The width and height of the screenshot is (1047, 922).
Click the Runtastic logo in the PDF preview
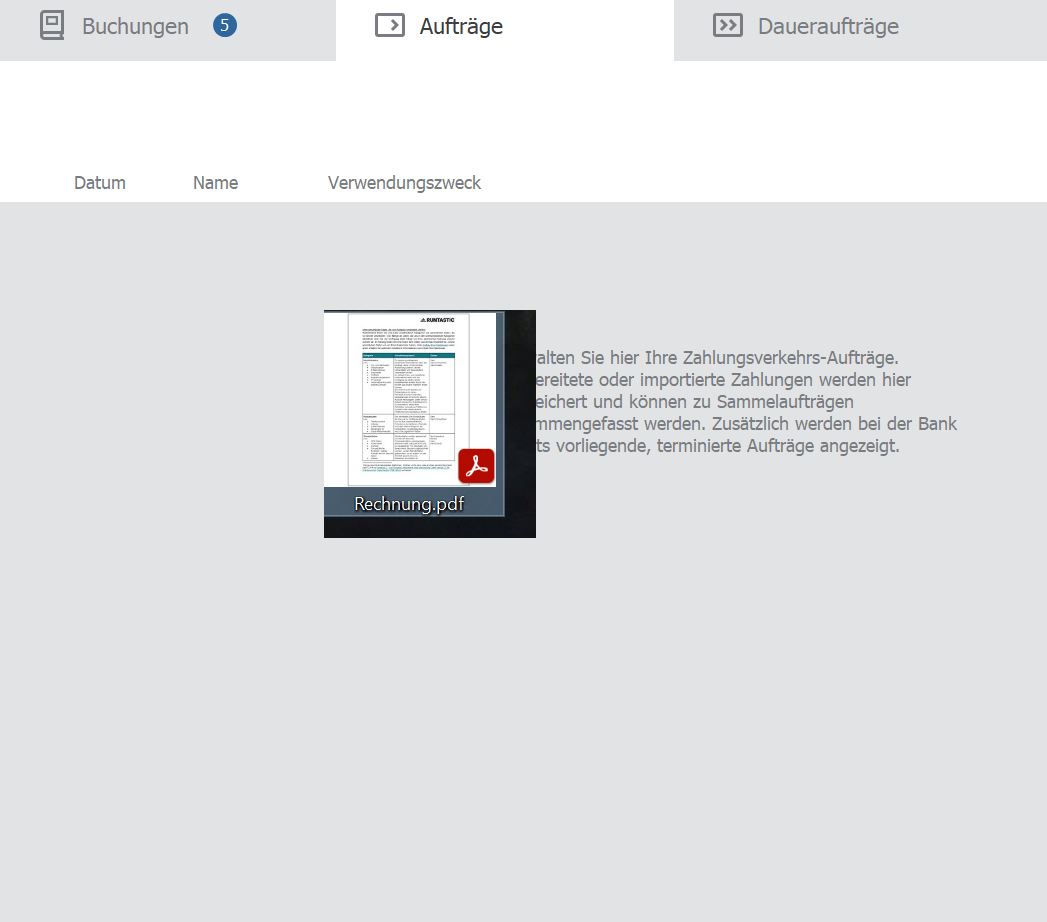pyautogui.click(x=436, y=320)
